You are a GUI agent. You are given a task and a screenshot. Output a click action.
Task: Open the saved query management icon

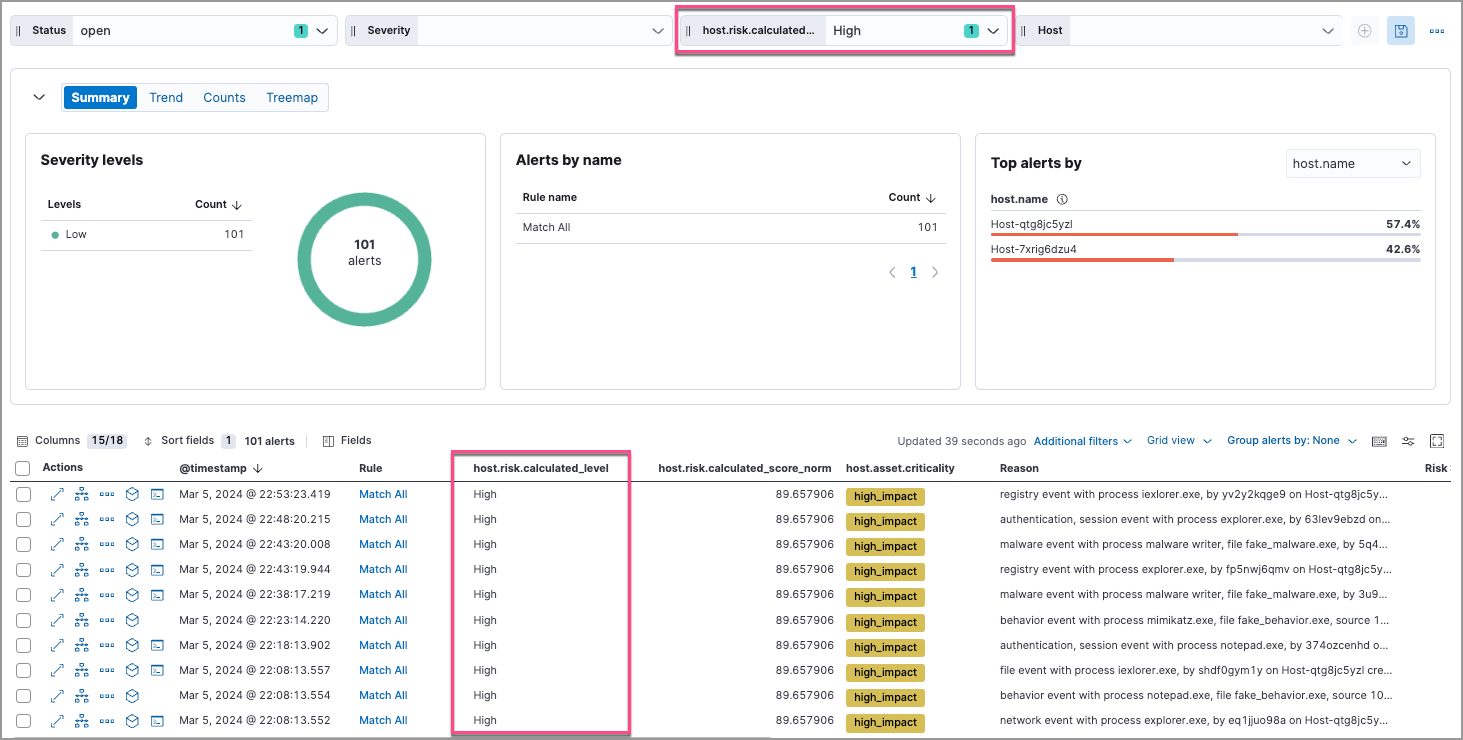click(x=1400, y=30)
